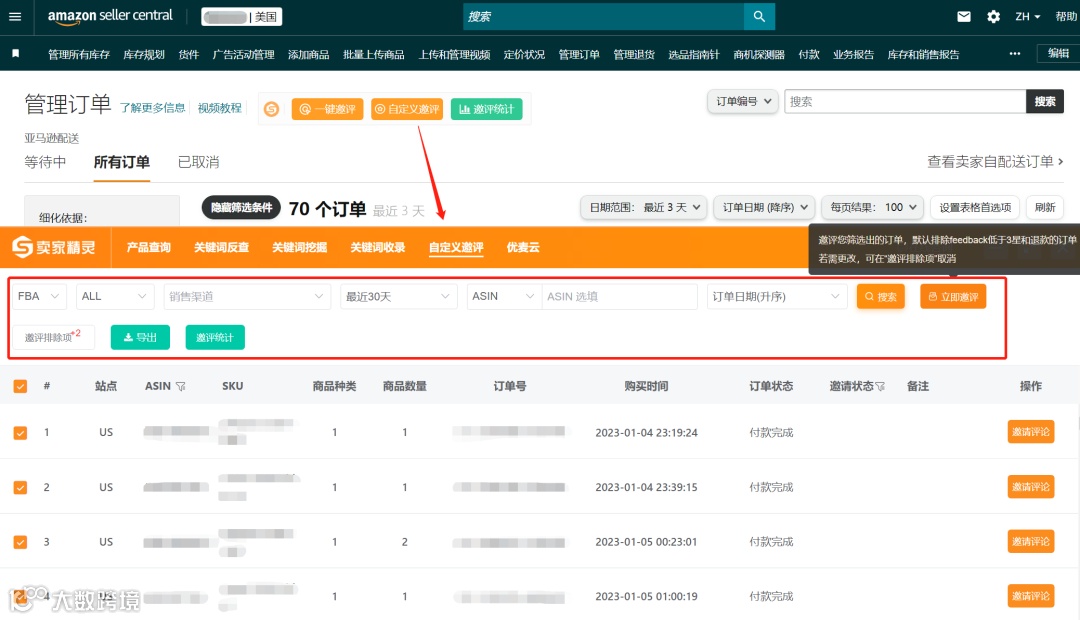The image size is (1080, 620).
Task: Select 自定义邀评 tab in orange bar
Action: click(x=456, y=247)
